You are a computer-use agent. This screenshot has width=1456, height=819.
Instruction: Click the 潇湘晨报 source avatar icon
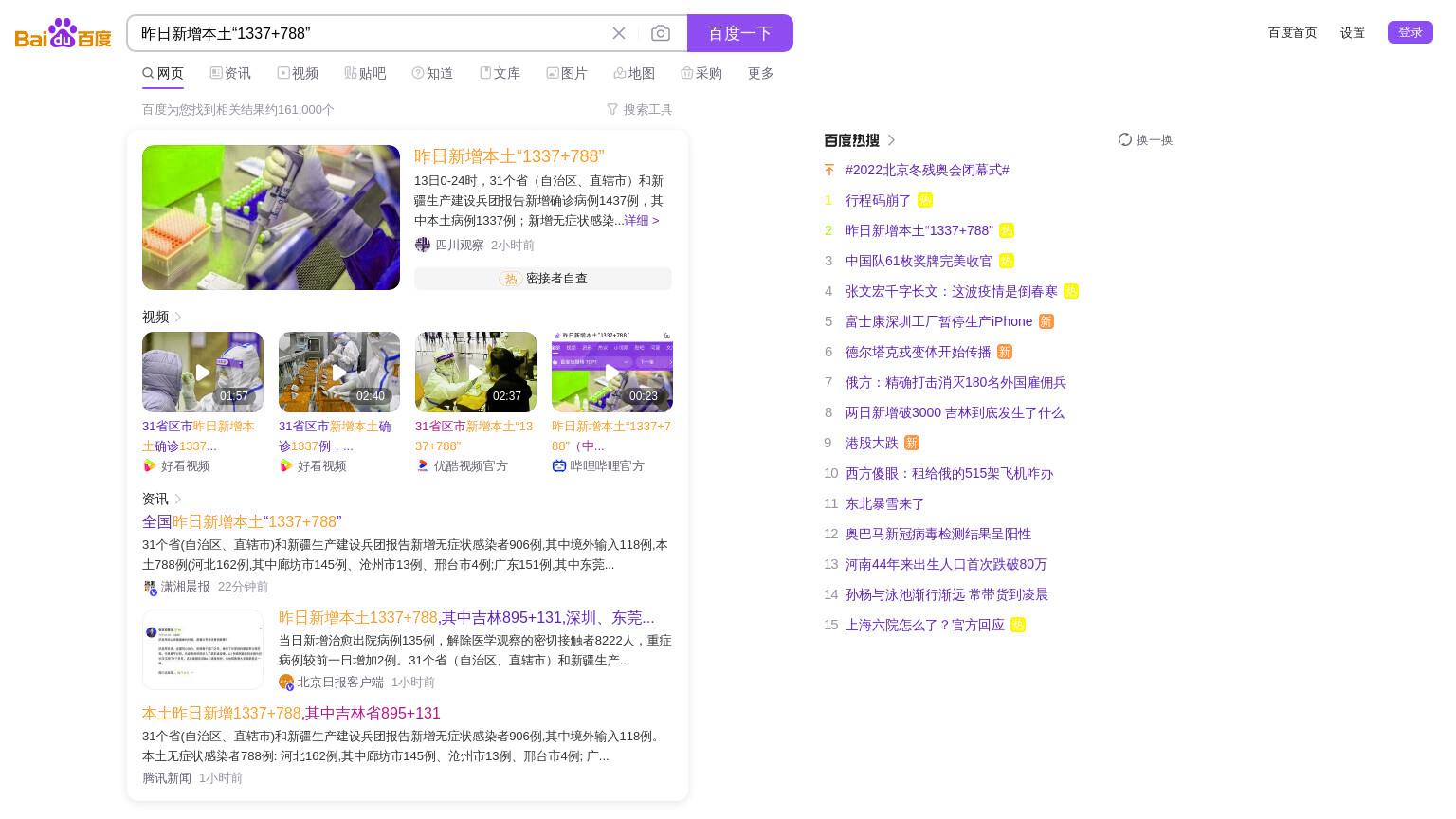pyautogui.click(x=150, y=587)
